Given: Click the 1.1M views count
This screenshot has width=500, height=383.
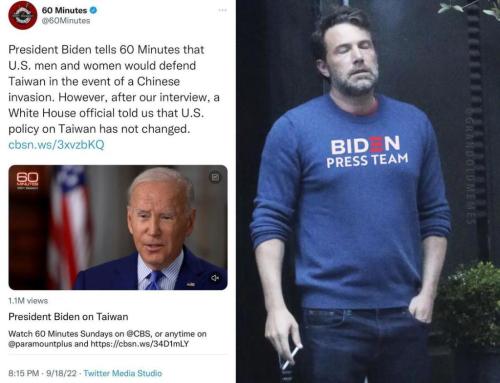Looking at the screenshot, I should (x=28, y=301).
